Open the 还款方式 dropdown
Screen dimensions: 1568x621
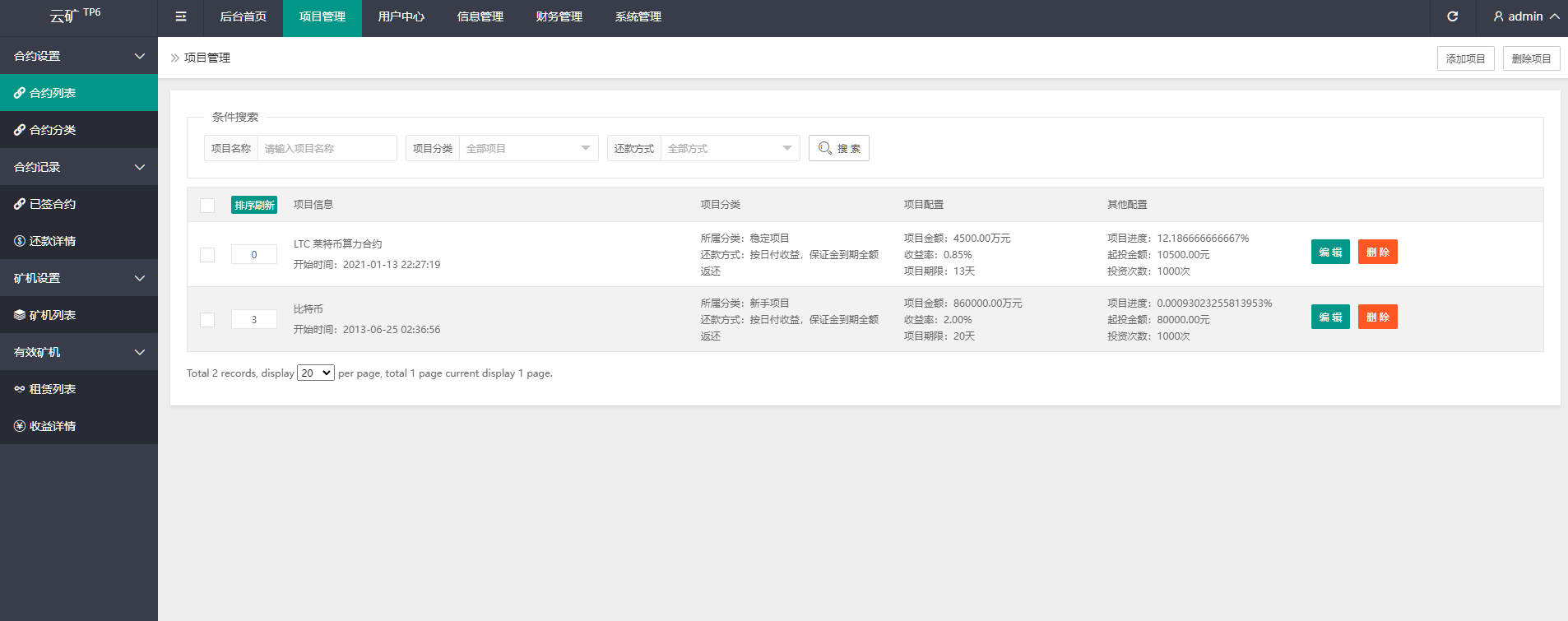(730, 148)
